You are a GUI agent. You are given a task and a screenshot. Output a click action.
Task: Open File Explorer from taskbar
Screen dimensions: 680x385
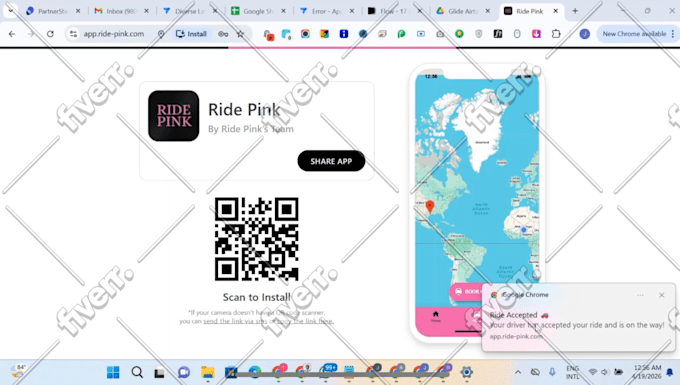[208, 372]
